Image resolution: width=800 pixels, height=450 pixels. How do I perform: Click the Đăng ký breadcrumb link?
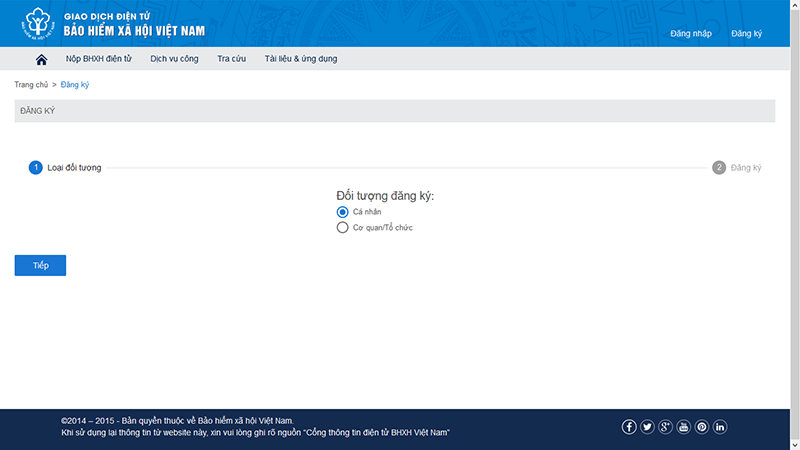74,85
